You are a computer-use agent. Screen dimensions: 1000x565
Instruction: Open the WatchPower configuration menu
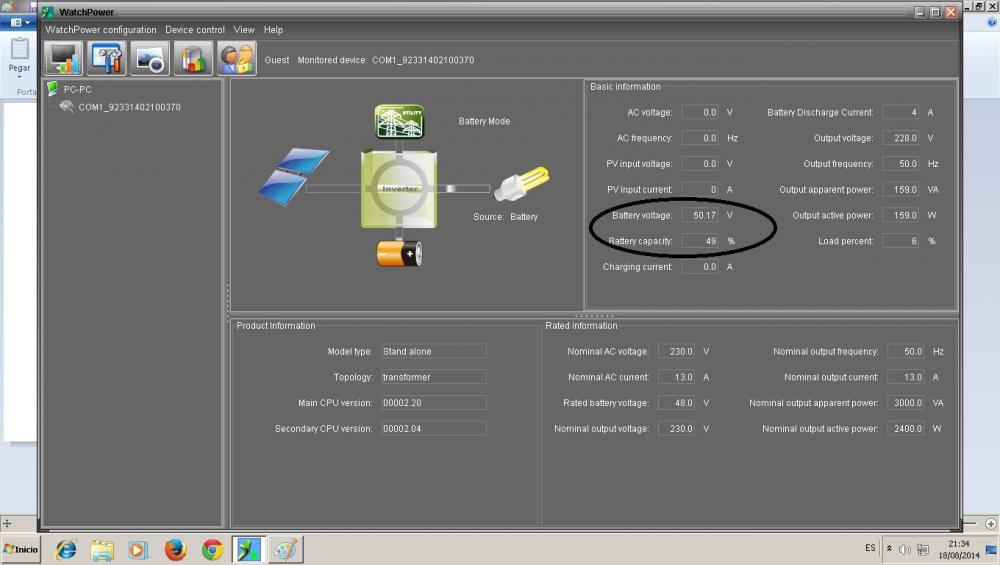(x=101, y=30)
